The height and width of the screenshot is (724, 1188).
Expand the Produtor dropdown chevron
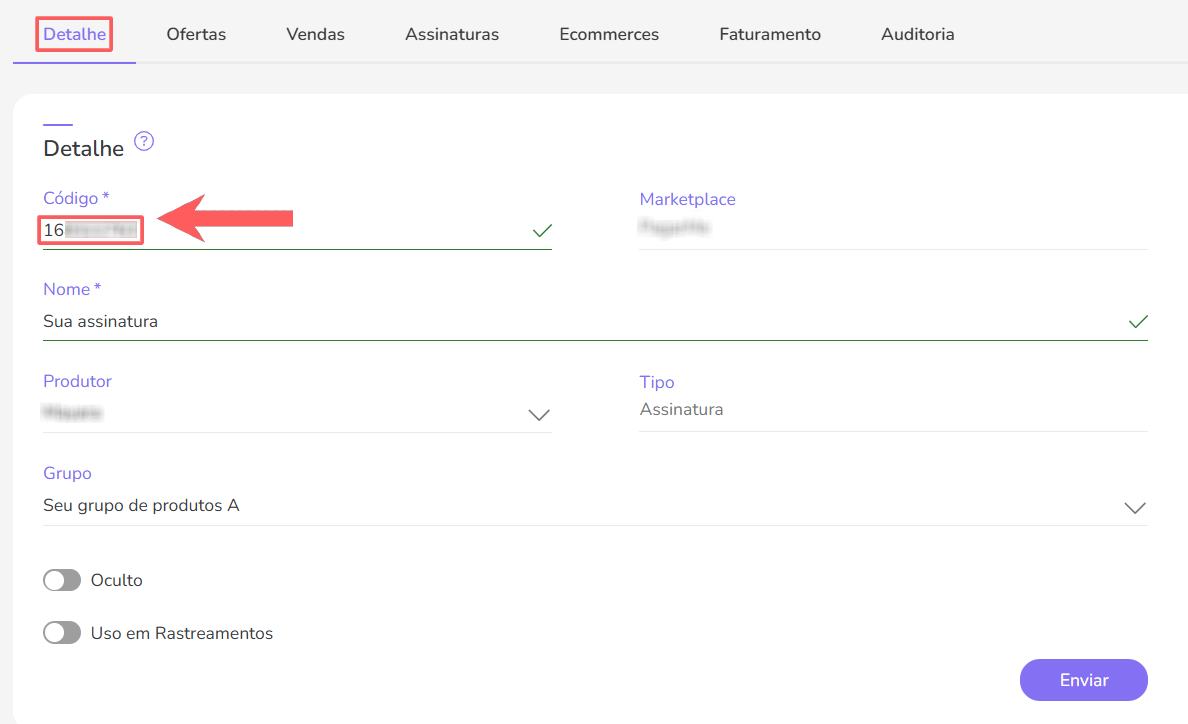click(539, 415)
